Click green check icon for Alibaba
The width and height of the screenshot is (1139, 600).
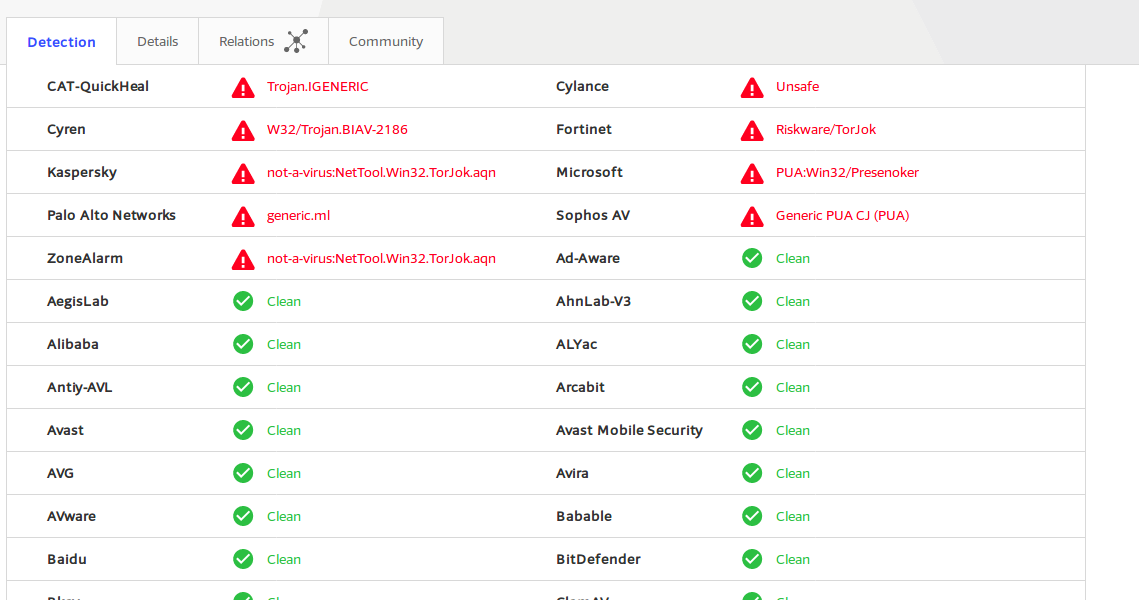[243, 344]
